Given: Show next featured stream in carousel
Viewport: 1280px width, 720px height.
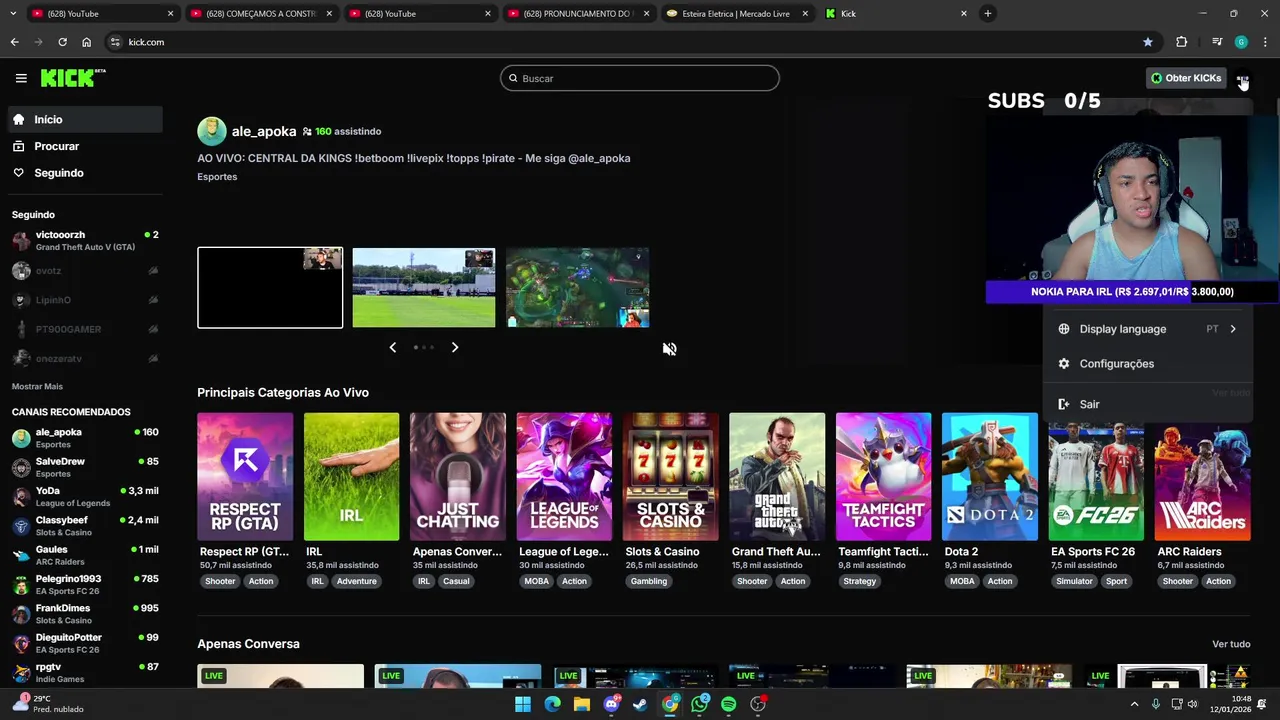Looking at the screenshot, I should pos(455,347).
